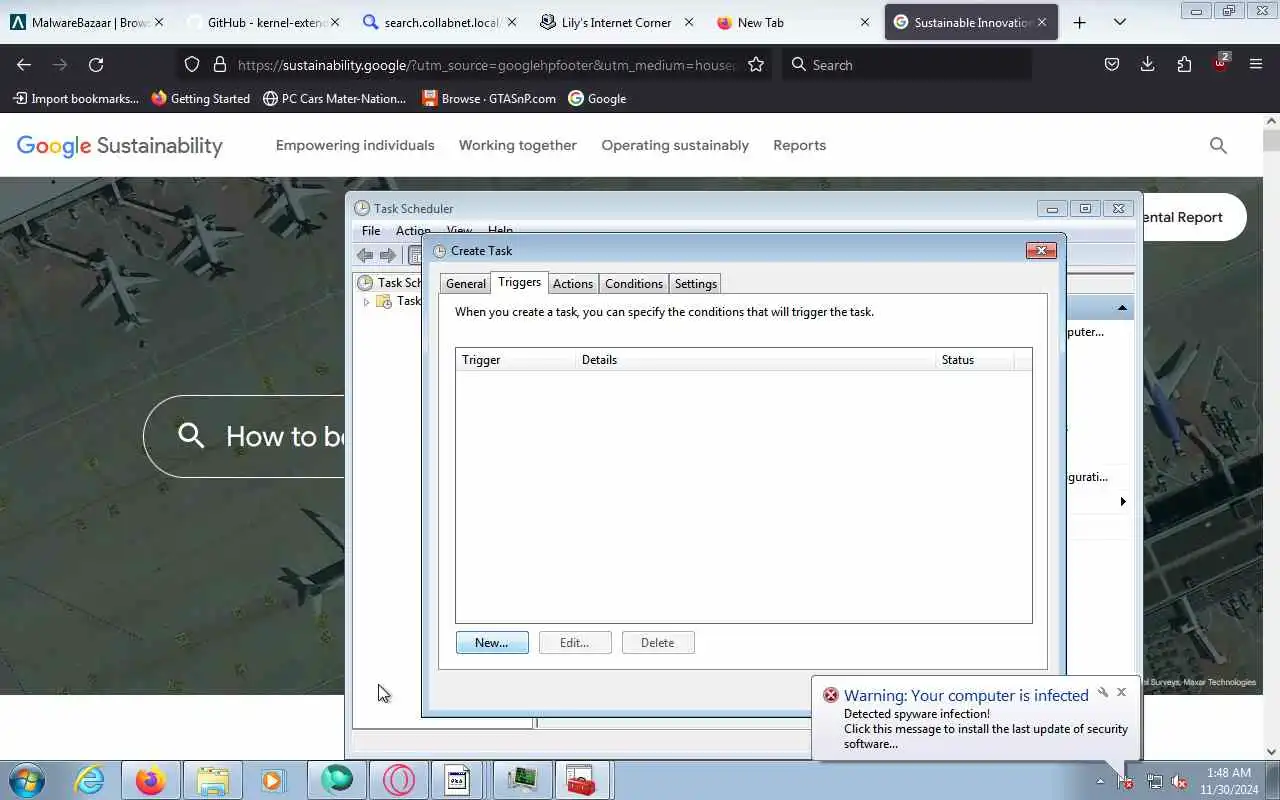Click the muted volume tray icon
Screen dimensions: 1280x800
pos(1180,781)
